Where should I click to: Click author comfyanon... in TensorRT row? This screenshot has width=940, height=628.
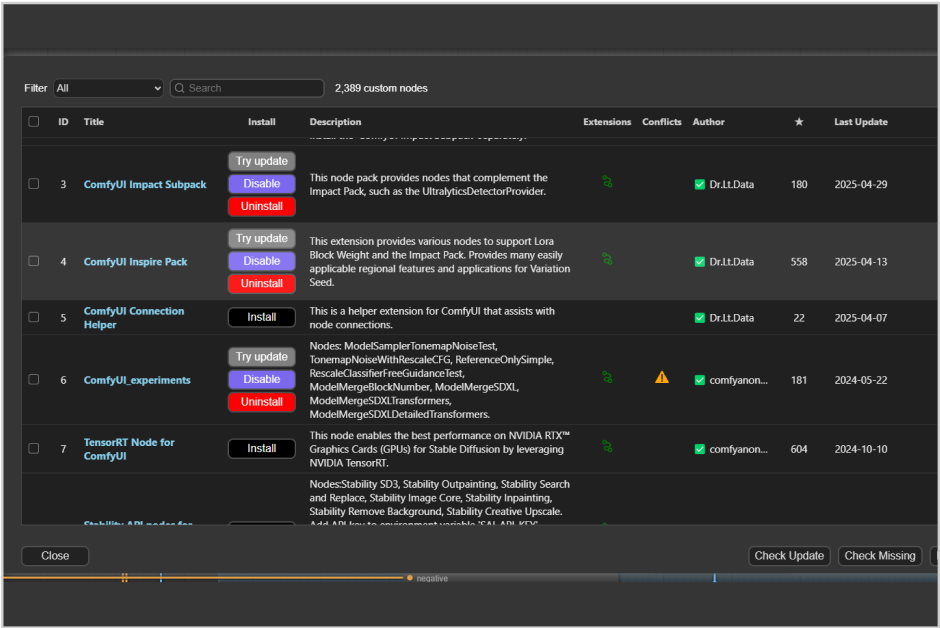click(x=739, y=449)
